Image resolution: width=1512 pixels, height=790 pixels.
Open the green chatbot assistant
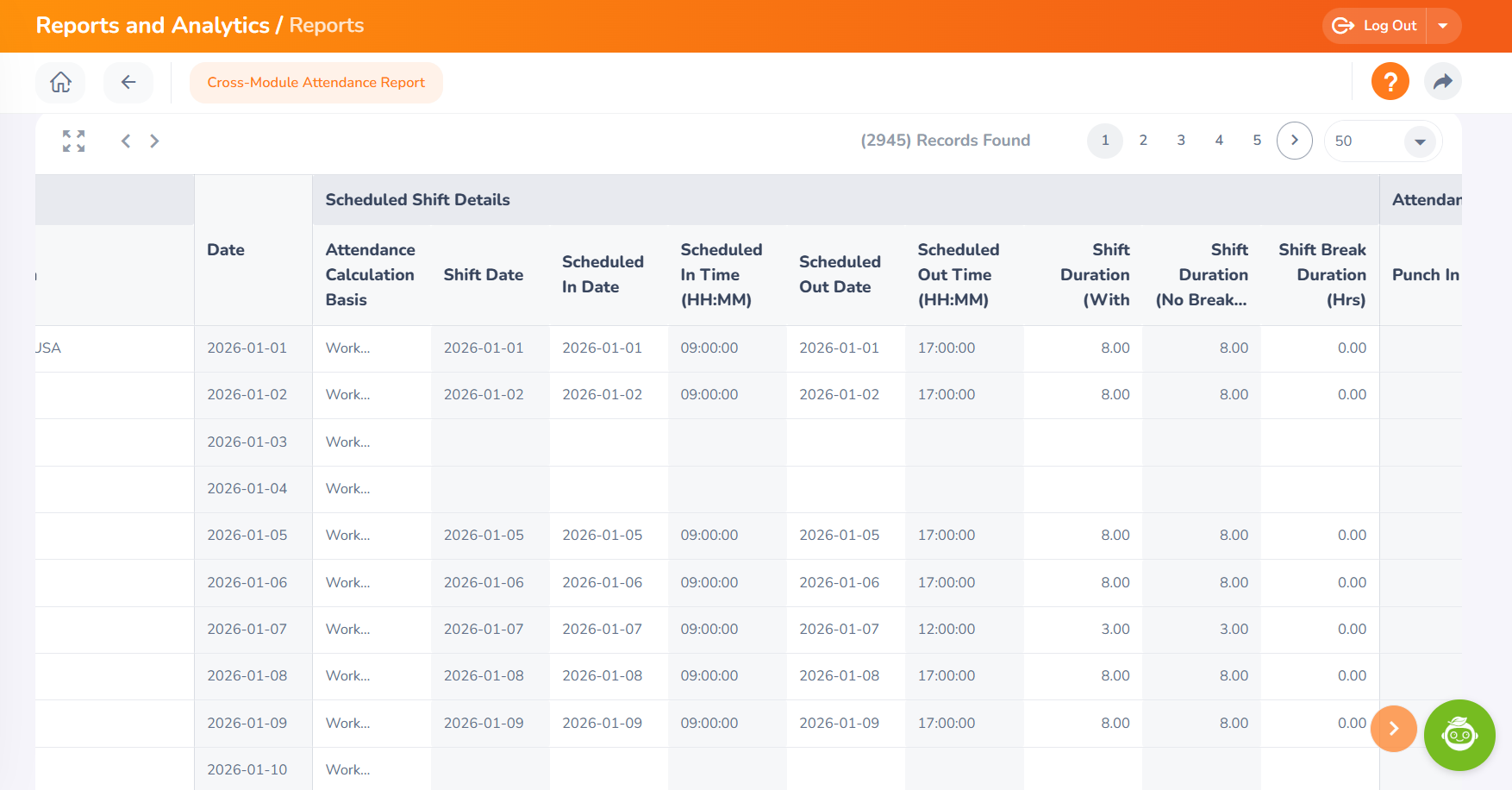(x=1459, y=735)
